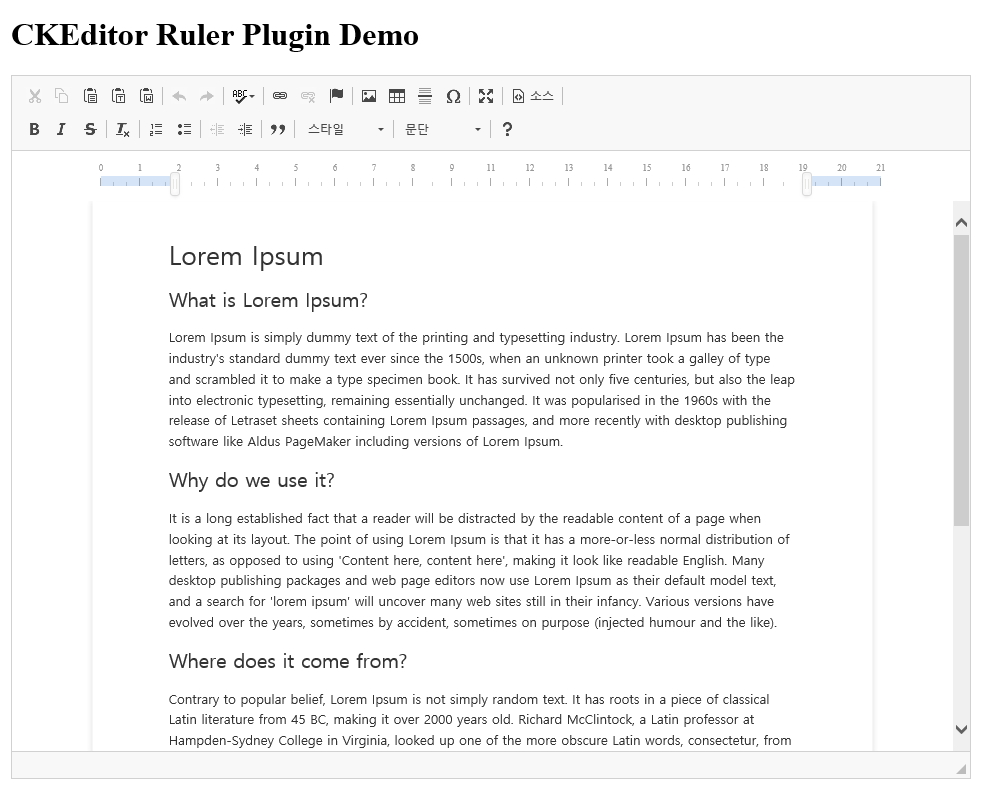Toggle Bold formatting

tap(35, 130)
